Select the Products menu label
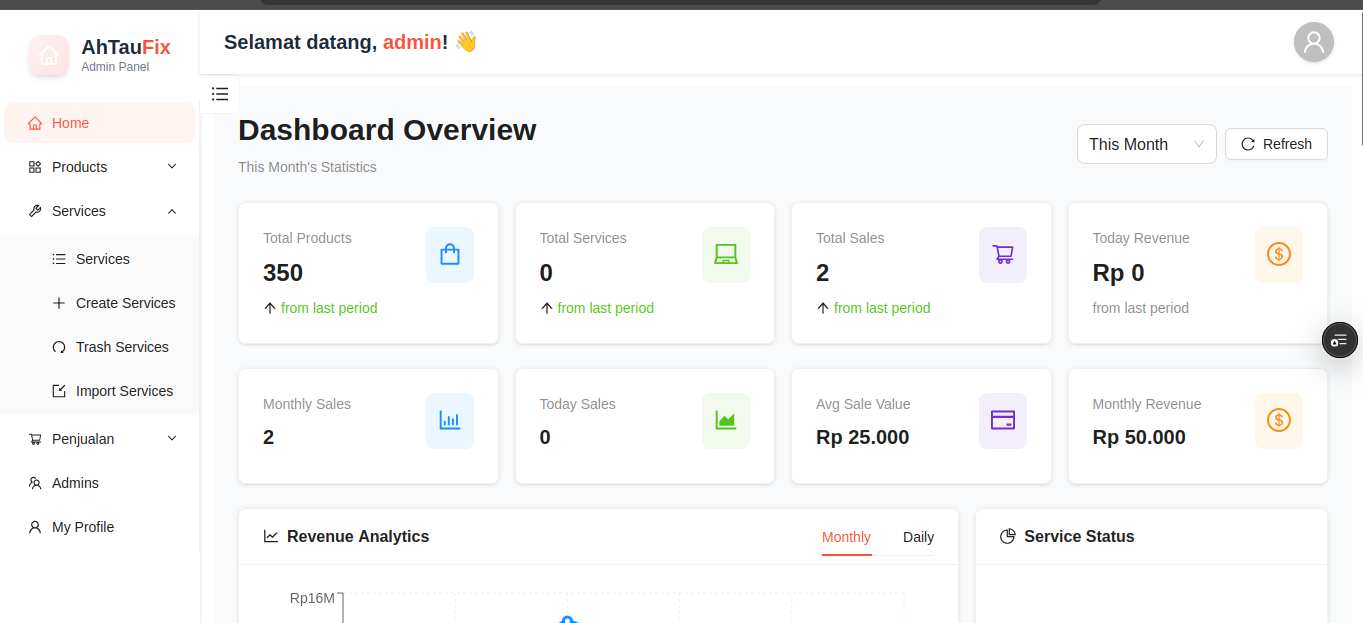Viewport: 1363px width, 623px height. pyautogui.click(x=80, y=167)
